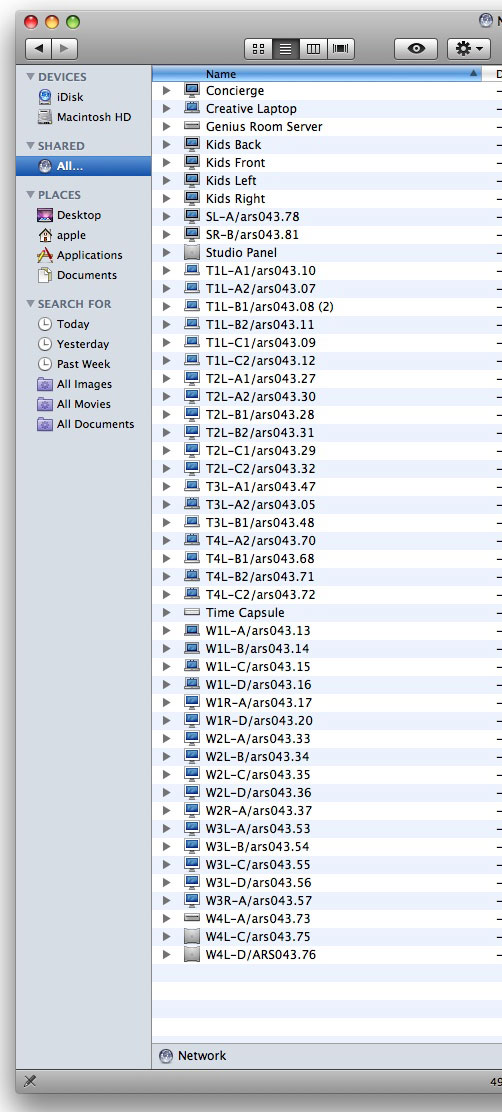
Task: Sort by the Name column header
Action: point(317,74)
